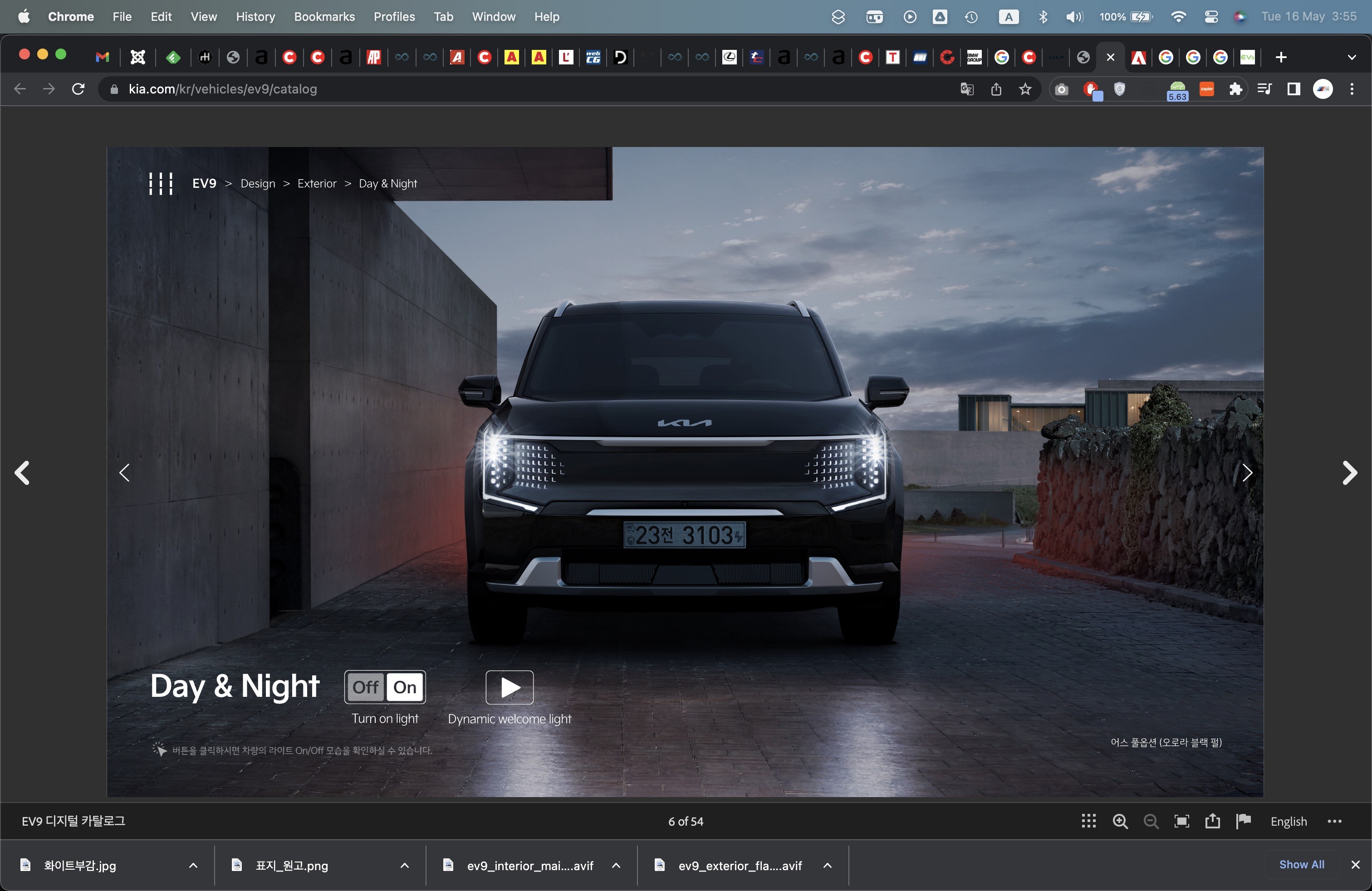Open the Gmail tab
The image size is (1372, 891).
102,57
